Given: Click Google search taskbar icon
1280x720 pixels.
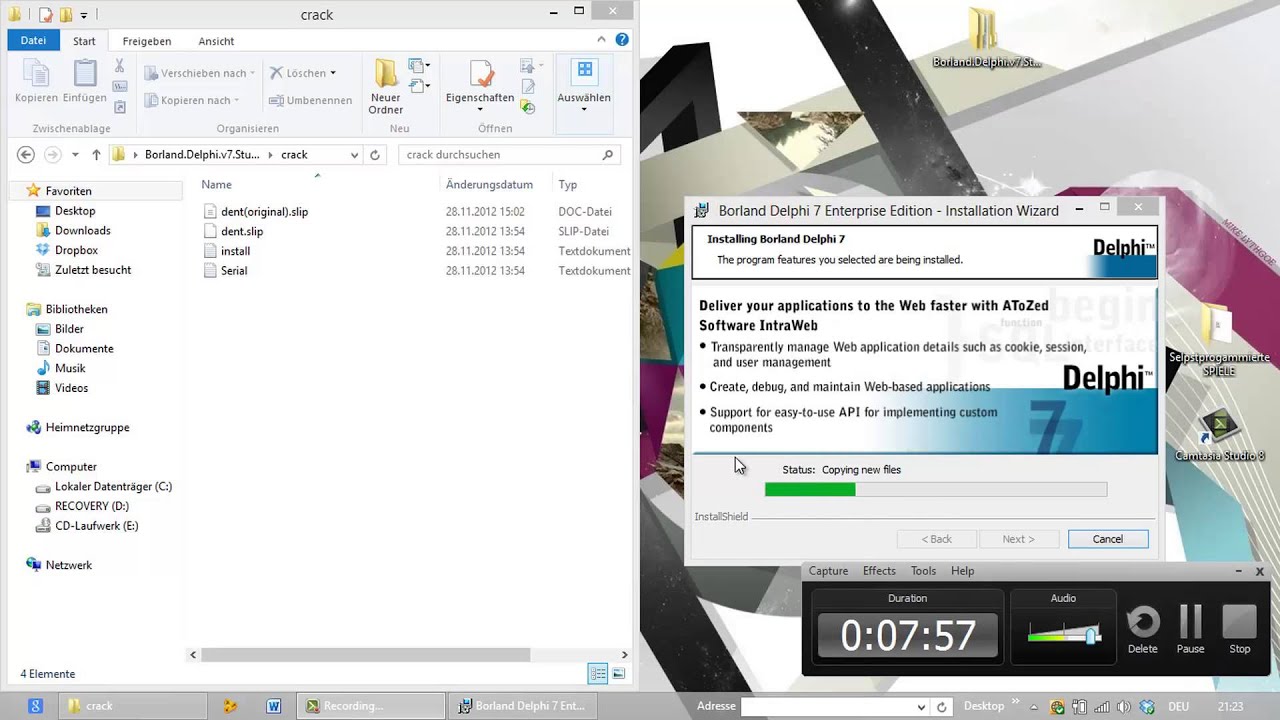Looking at the screenshot, I should [x=35, y=706].
